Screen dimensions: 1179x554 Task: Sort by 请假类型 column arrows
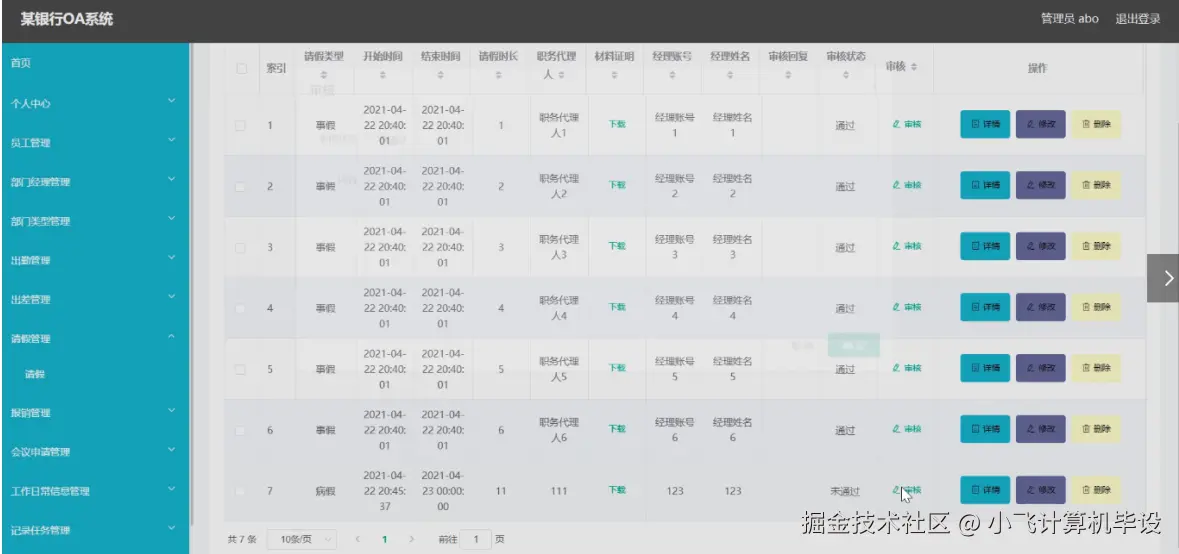pos(324,75)
